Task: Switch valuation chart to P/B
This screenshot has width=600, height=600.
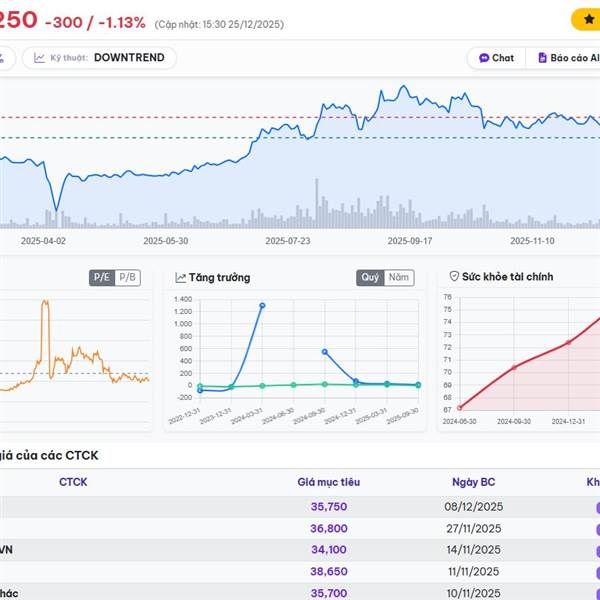Action: [x=127, y=277]
